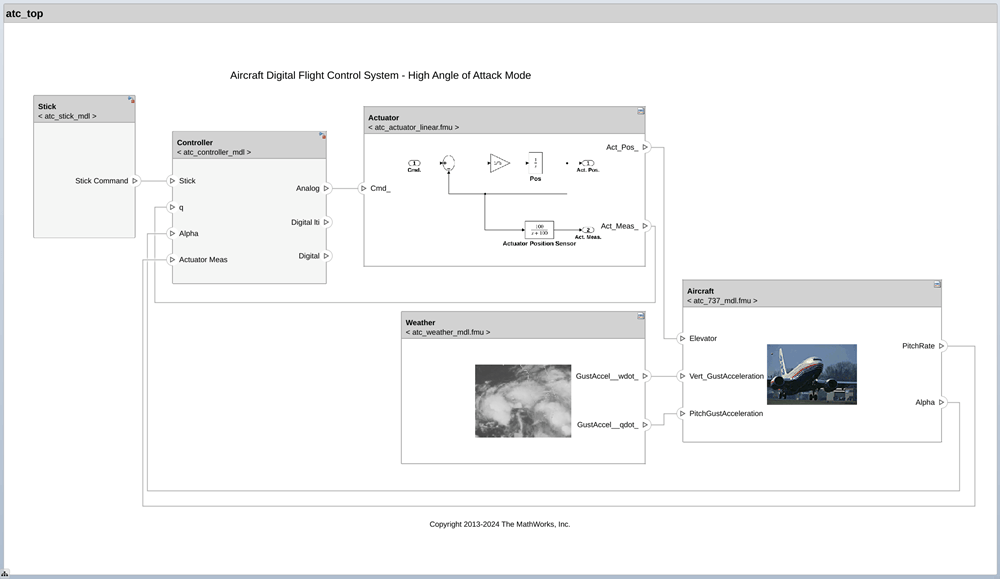Click the satellite weather image thumbnail
This screenshot has height=579, width=1000.
[x=523, y=401]
